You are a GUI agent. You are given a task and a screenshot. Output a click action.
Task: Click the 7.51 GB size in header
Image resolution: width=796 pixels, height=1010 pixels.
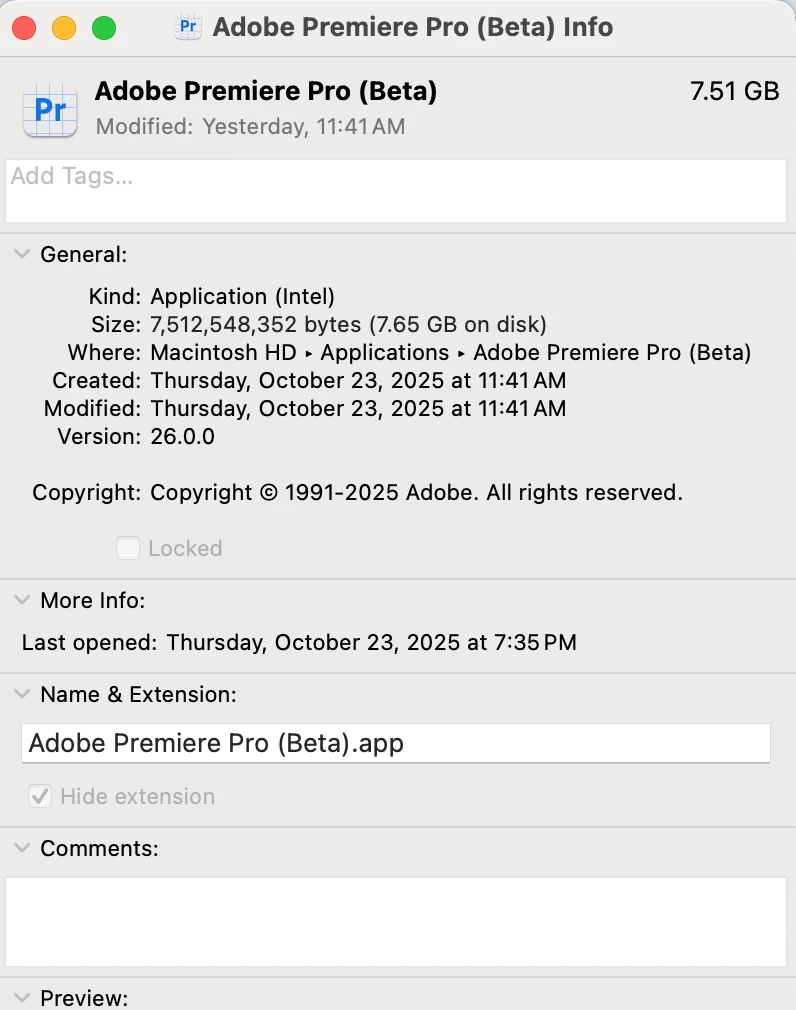(735, 91)
